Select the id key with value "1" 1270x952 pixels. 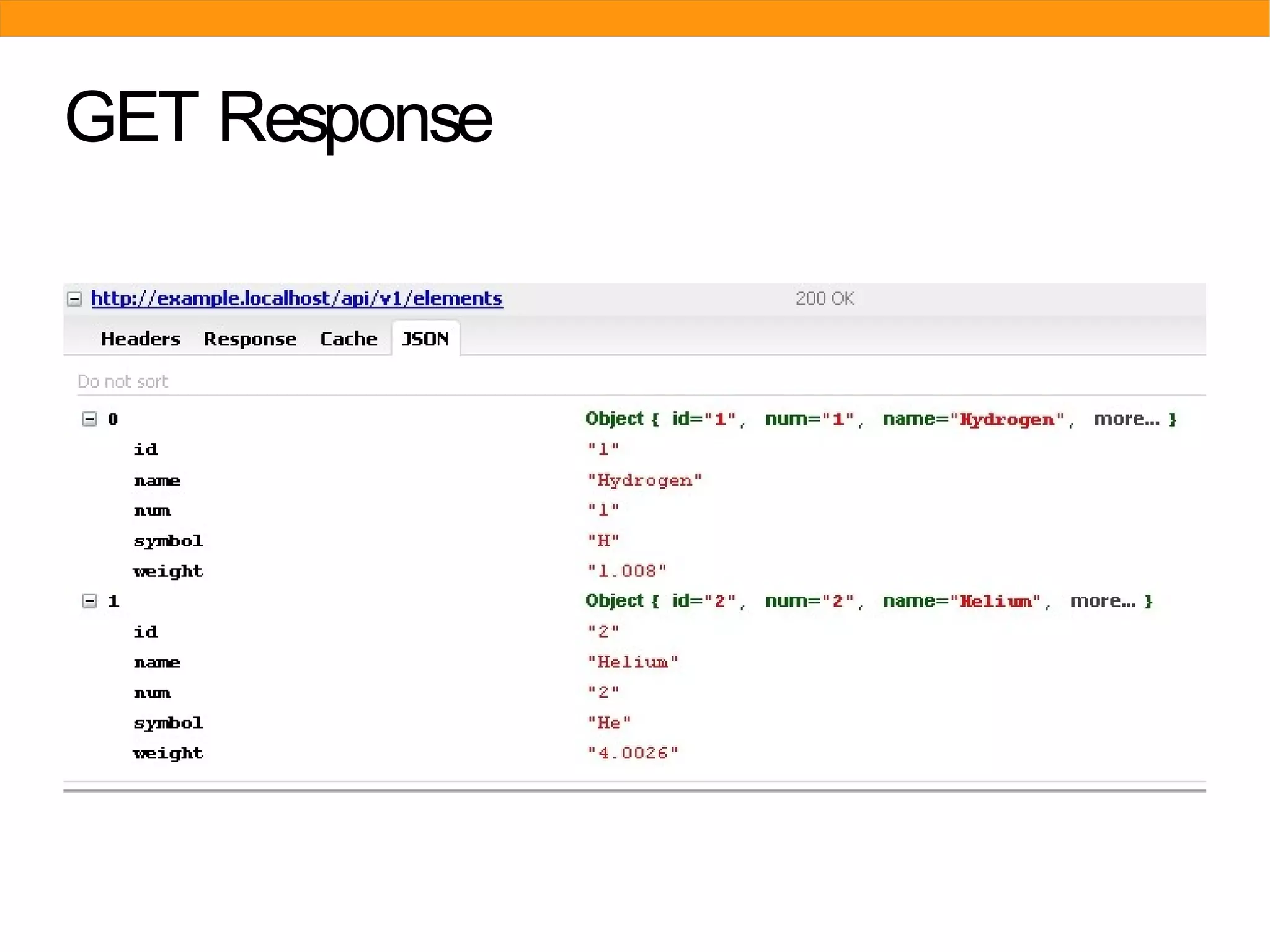click(x=146, y=449)
